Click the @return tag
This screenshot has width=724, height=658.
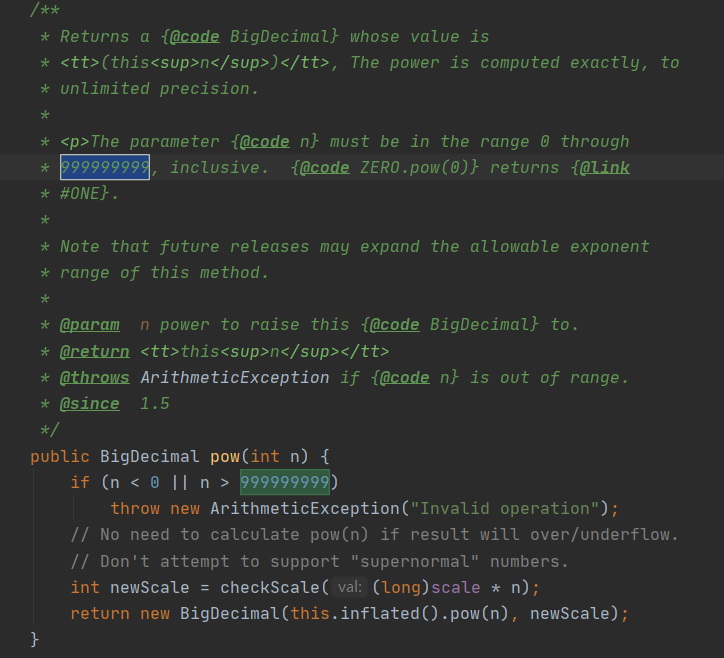click(x=95, y=351)
